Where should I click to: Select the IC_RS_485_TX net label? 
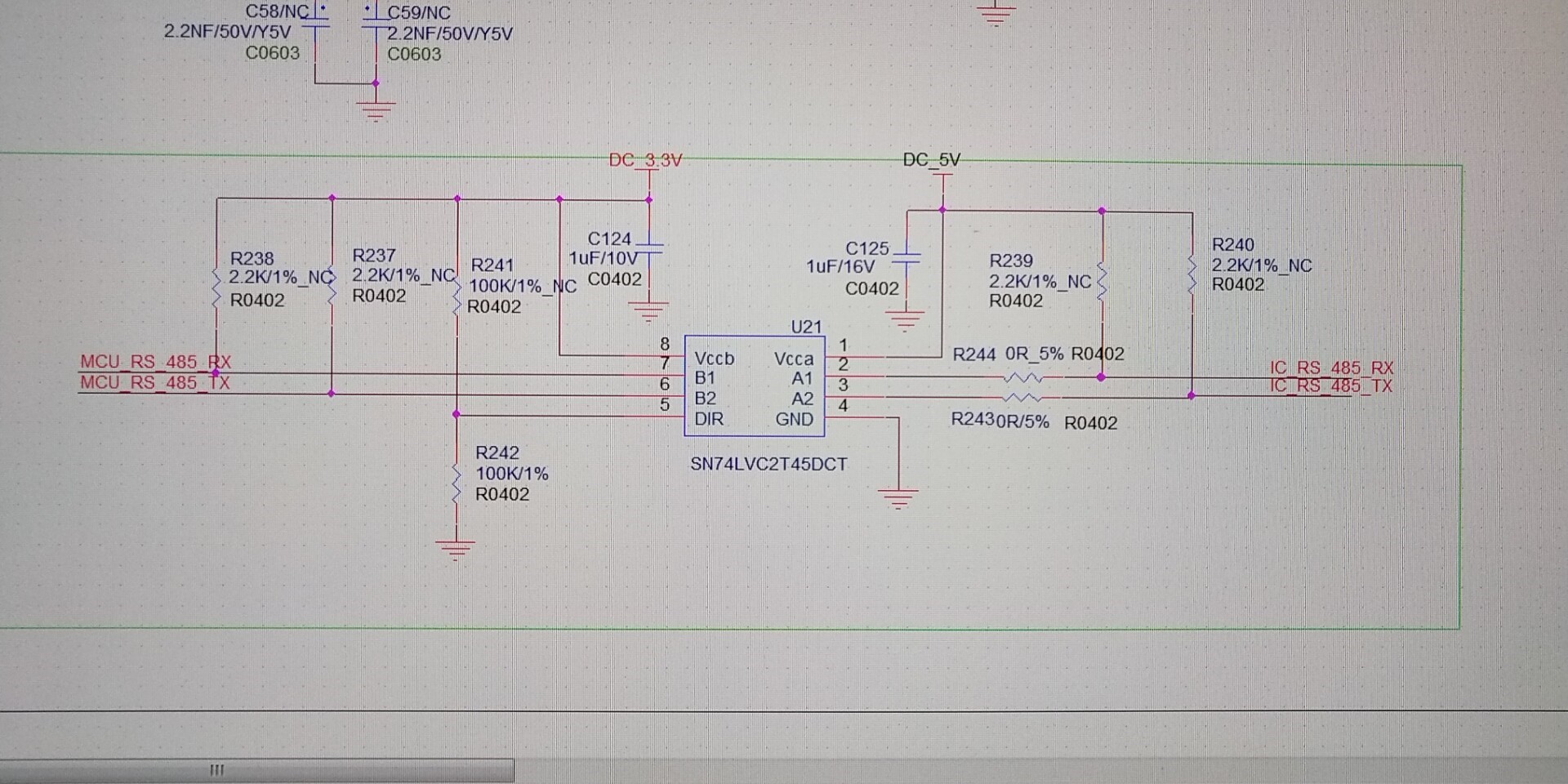point(1331,386)
